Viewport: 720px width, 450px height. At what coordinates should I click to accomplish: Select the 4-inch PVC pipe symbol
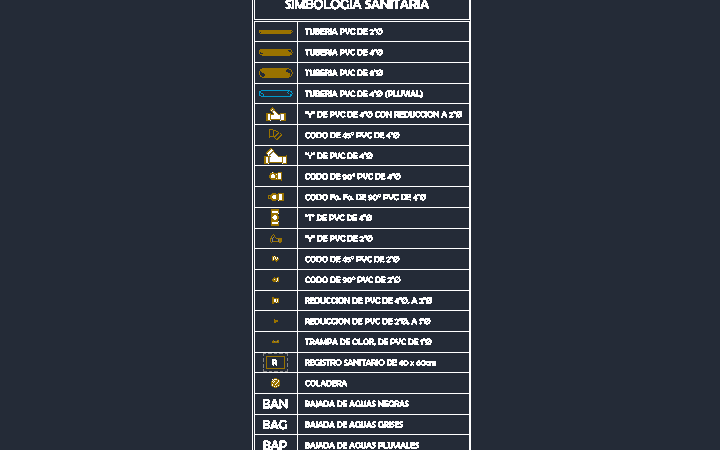click(276, 52)
